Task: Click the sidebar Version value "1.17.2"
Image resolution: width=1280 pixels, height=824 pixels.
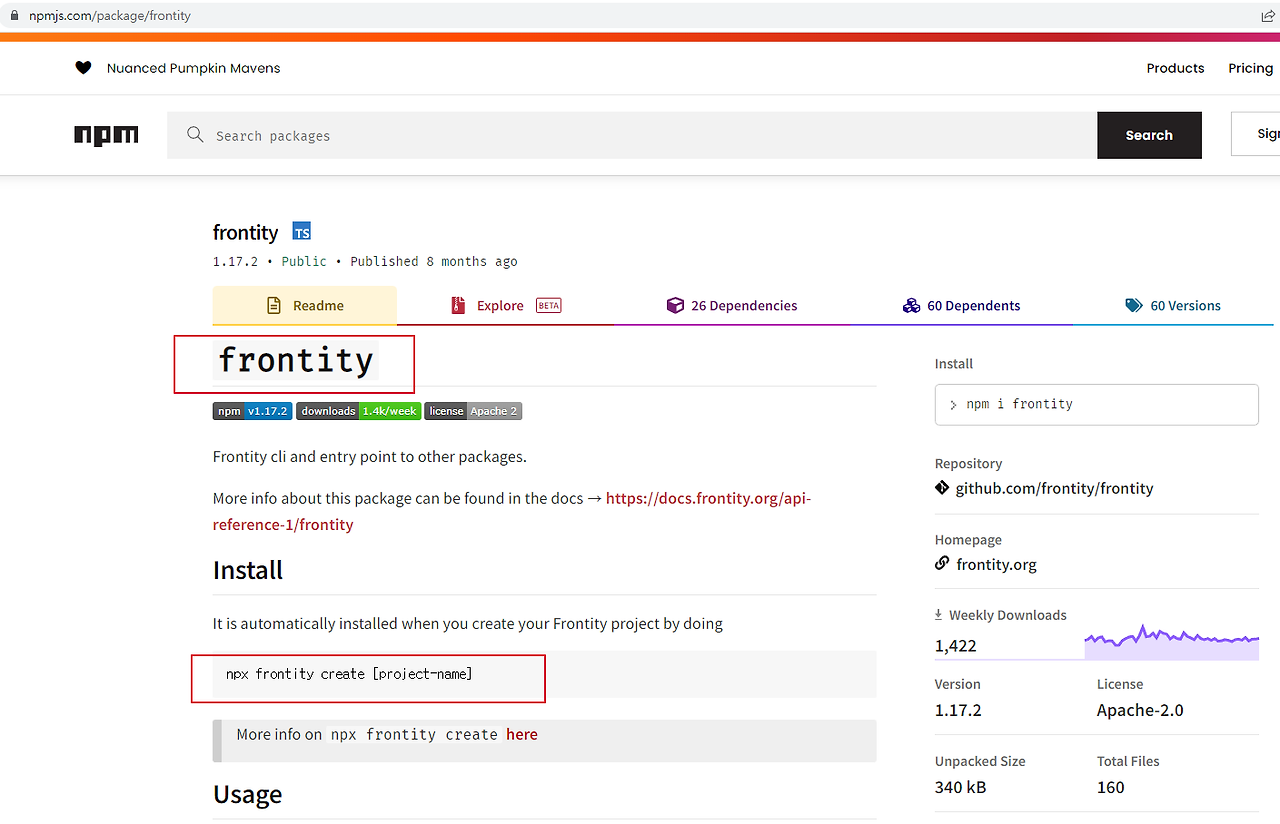Action: (x=958, y=710)
